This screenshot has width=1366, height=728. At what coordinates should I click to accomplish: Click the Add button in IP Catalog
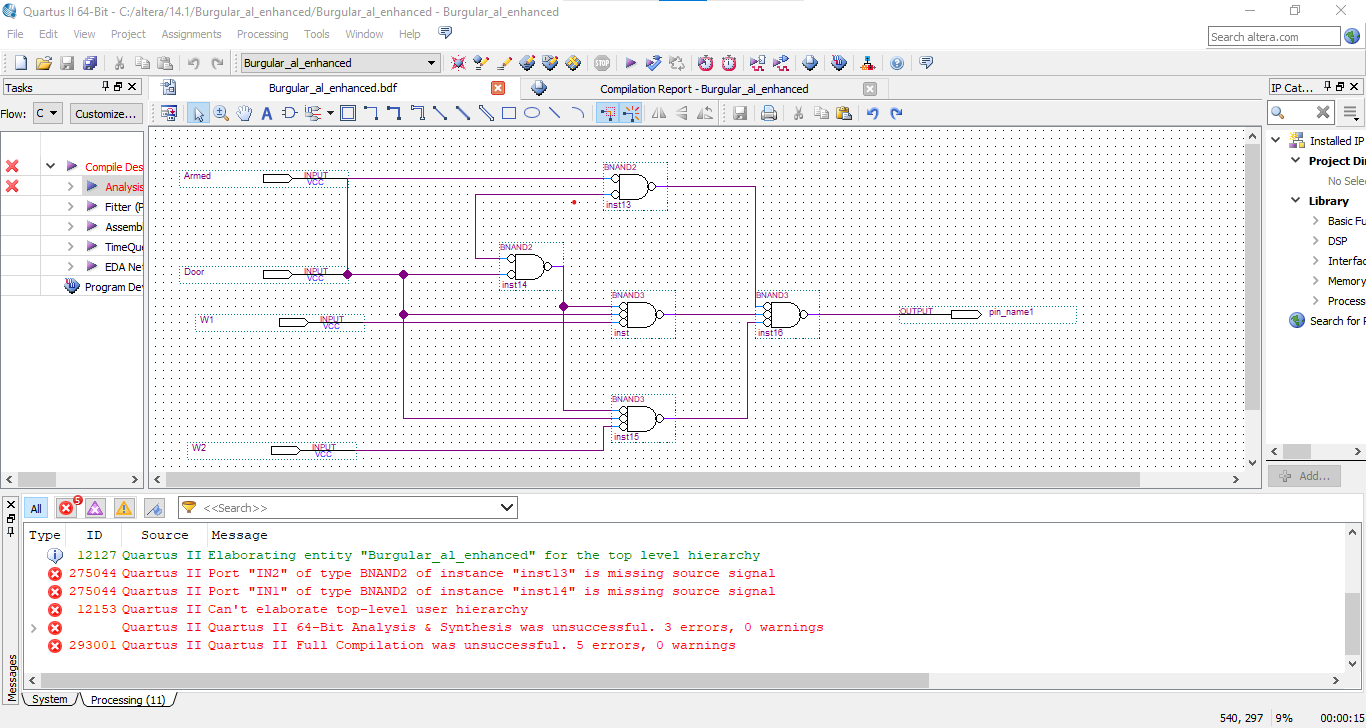[x=1303, y=476]
